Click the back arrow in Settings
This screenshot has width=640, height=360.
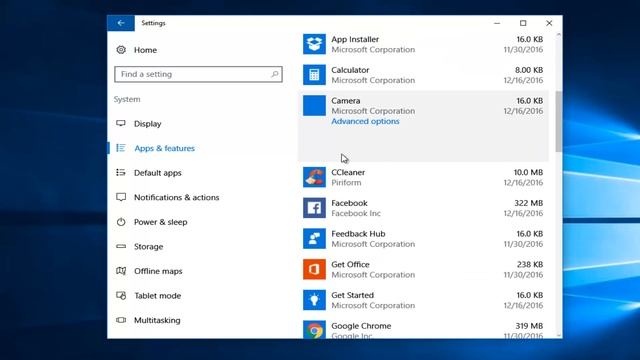[x=121, y=23]
